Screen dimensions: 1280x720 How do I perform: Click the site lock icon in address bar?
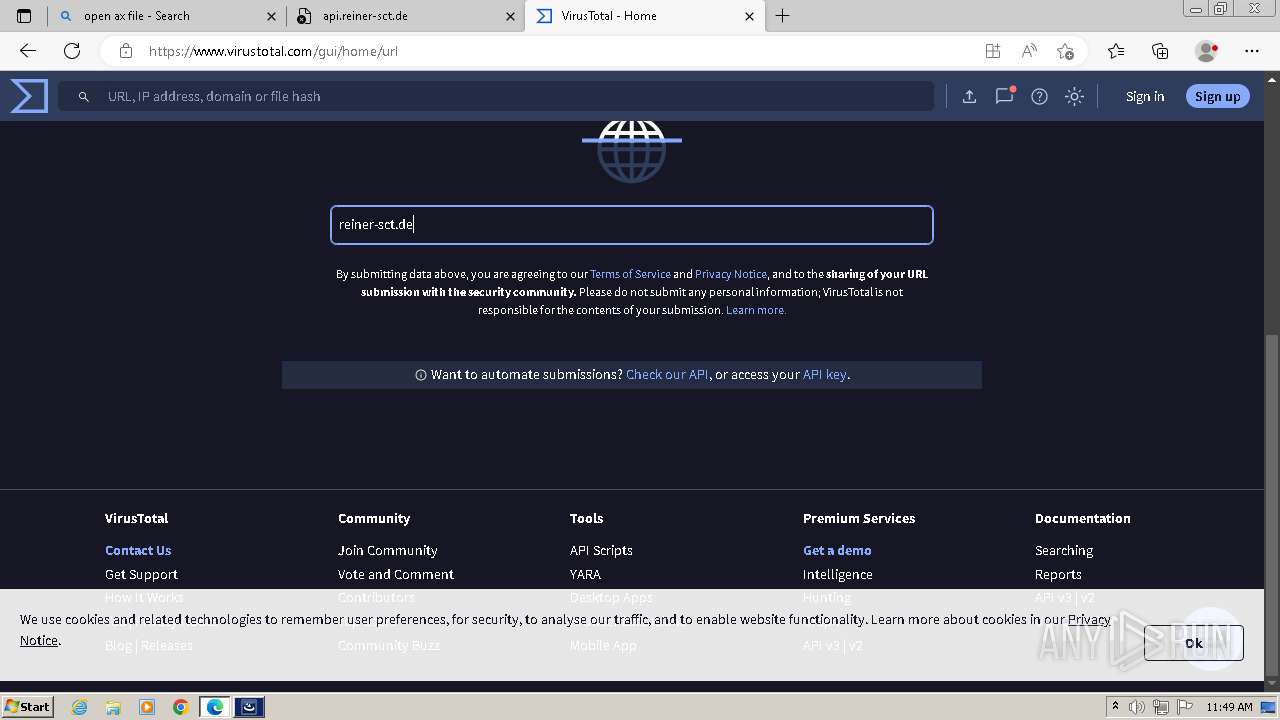125,51
